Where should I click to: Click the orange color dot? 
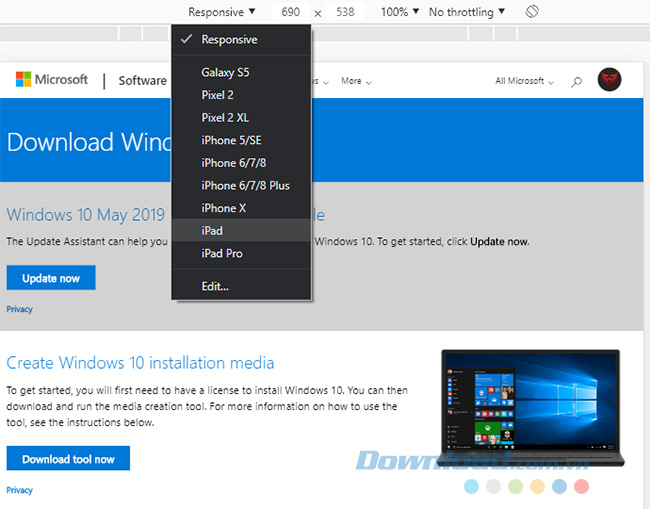tap(537, 486)
